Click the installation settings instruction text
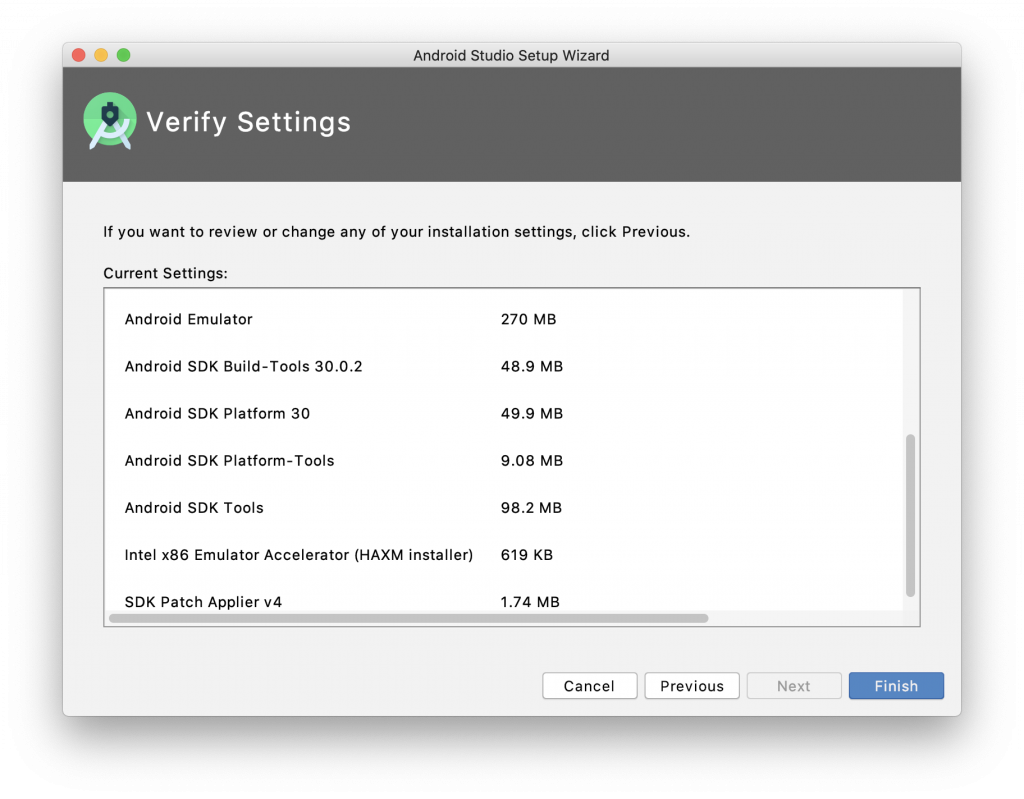This screenshot has height=799, width=1024. point(396,232)
